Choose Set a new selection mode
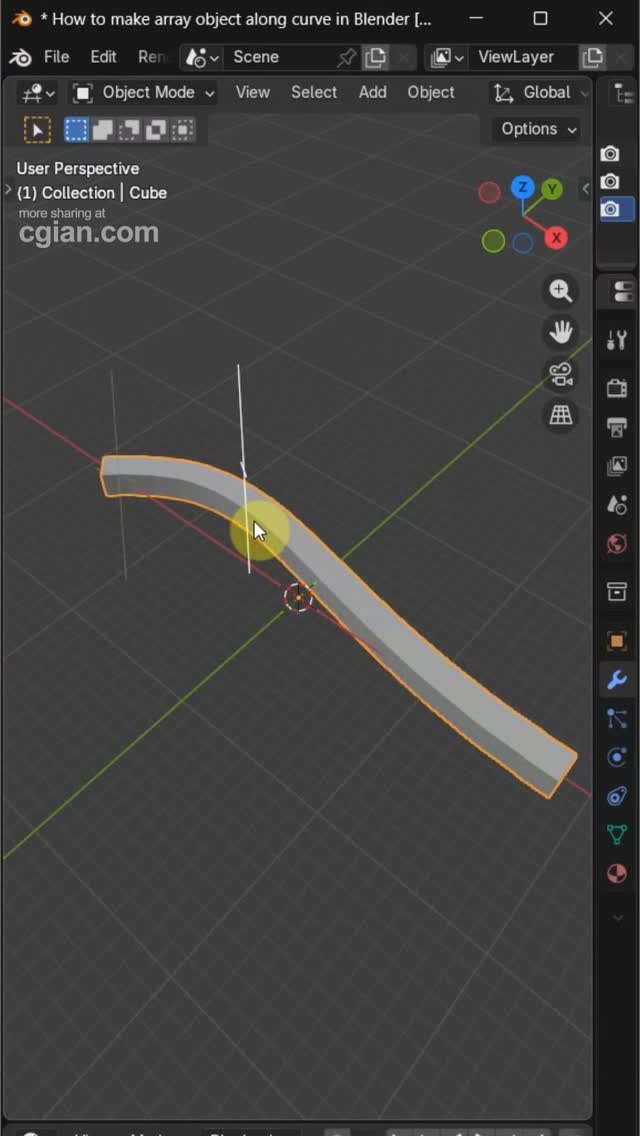The image size is (640, 1136). [76, 130]
